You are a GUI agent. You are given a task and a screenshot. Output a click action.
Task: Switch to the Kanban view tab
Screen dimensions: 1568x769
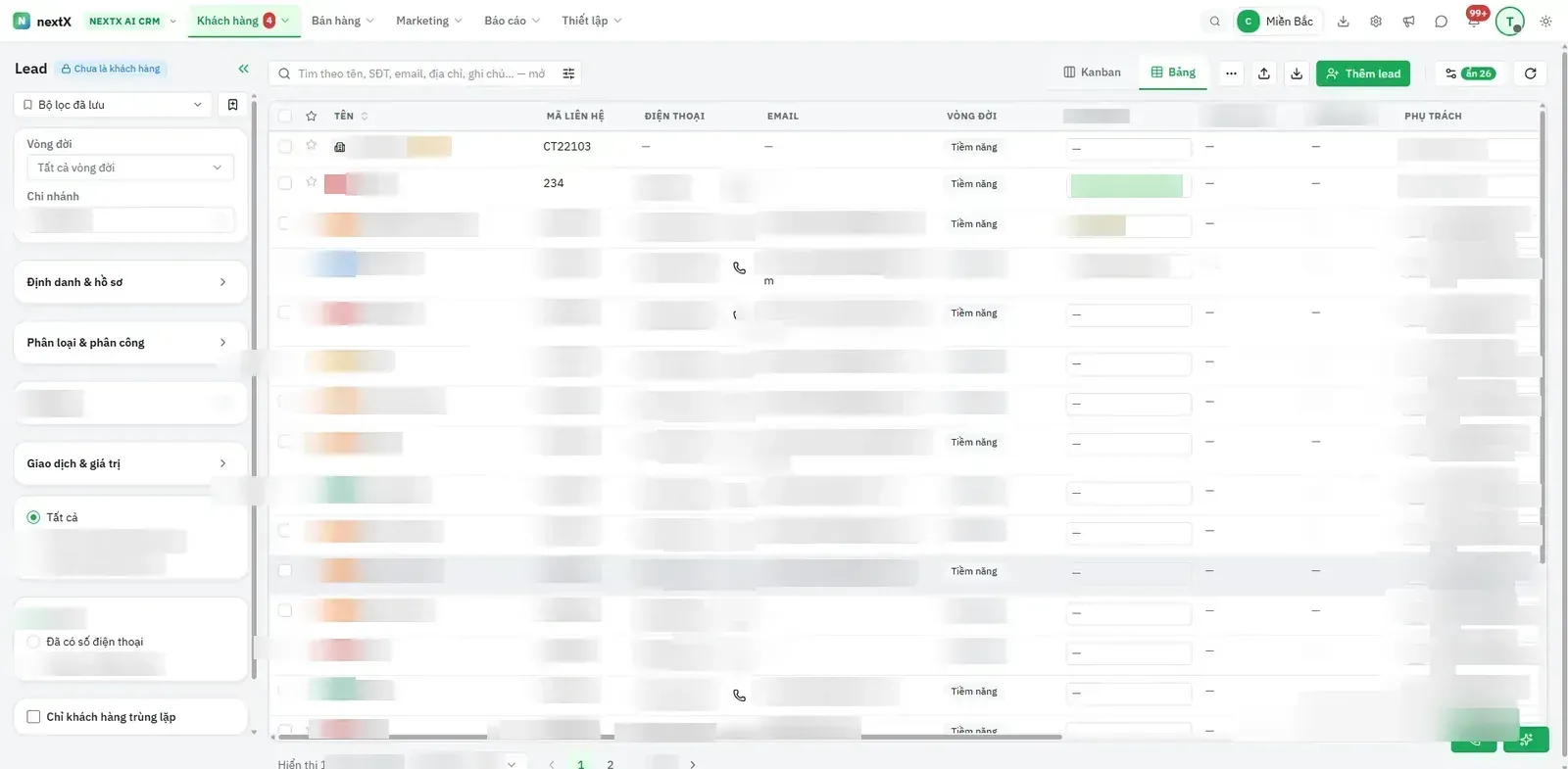coord(1092,72)
